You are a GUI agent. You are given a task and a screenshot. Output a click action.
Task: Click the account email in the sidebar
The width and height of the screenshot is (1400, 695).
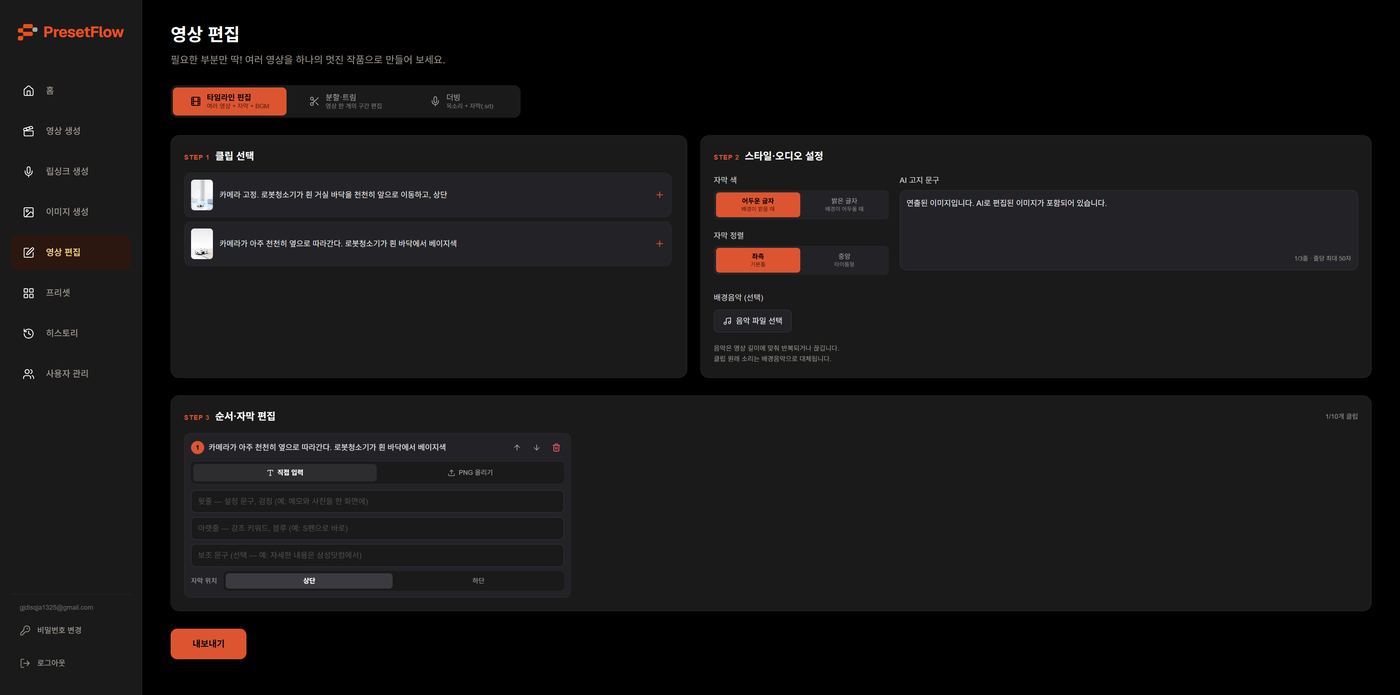pyautogui.click(x=56, y=607)
